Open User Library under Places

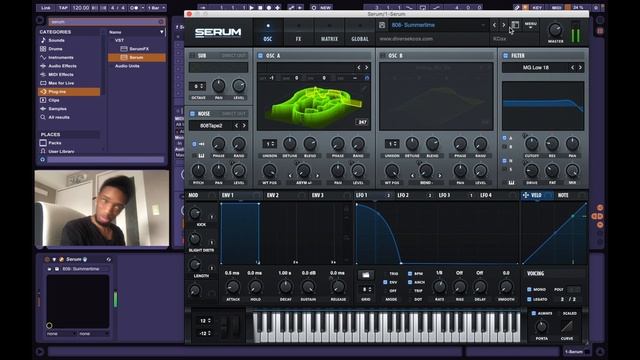click(61, 151)
